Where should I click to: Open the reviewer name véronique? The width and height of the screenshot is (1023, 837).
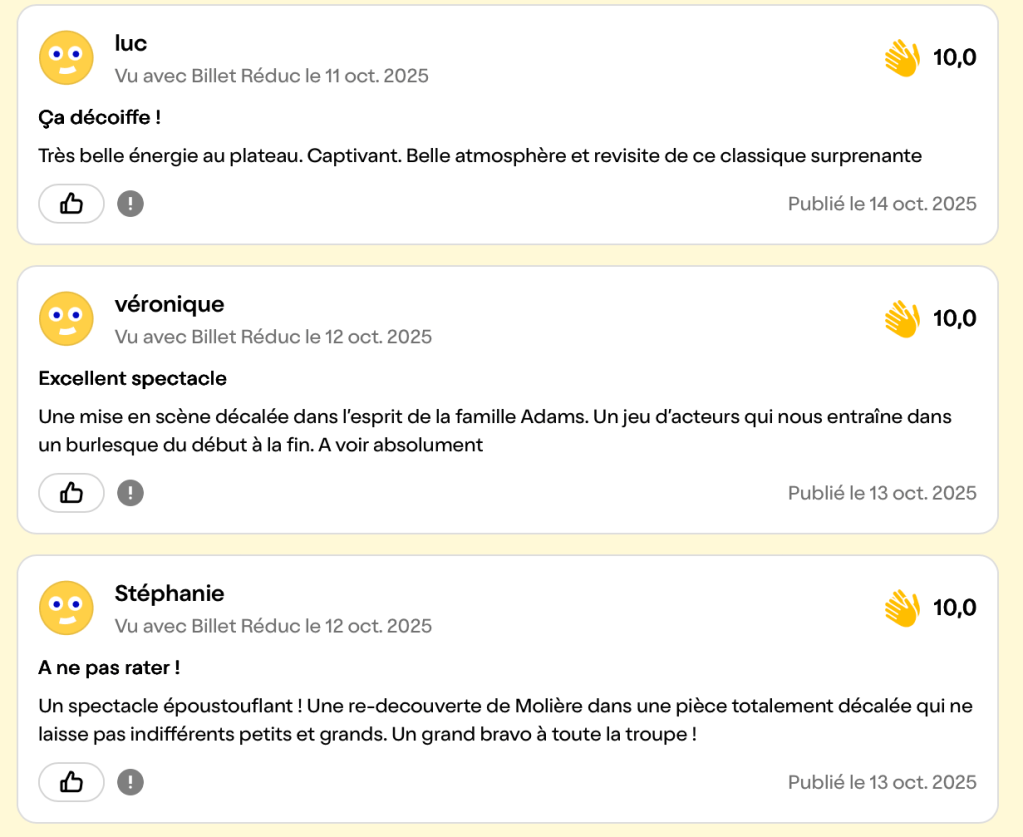click(x=169, y=304)
